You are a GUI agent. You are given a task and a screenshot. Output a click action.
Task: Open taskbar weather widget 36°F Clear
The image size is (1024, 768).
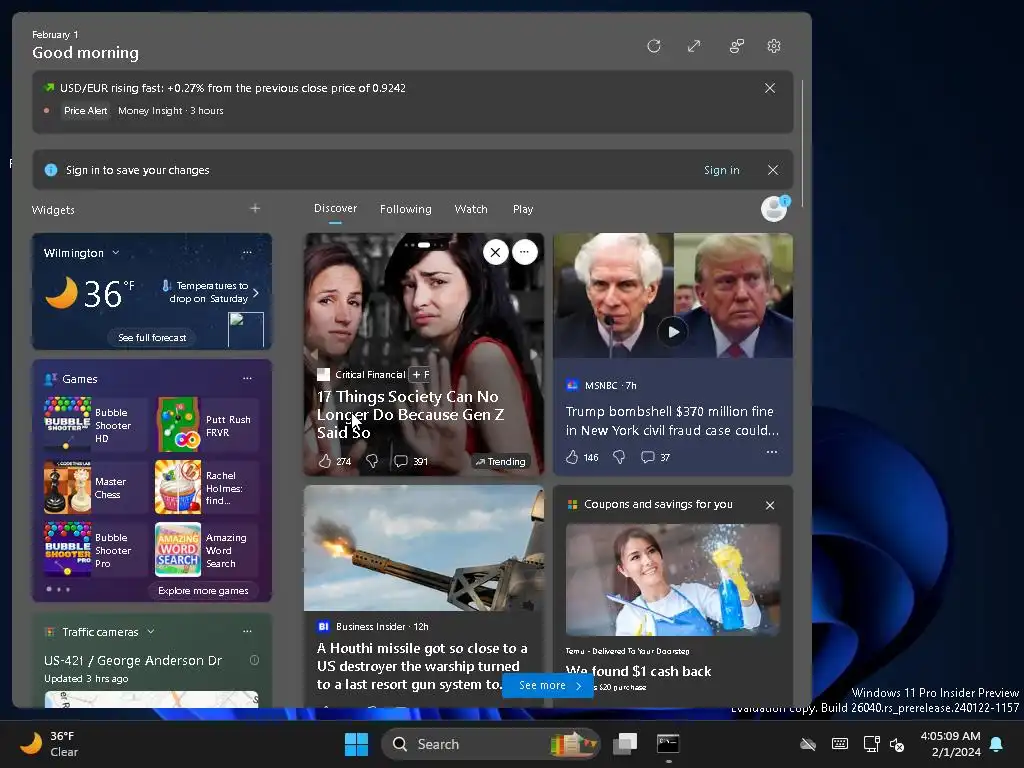tap(48, 744)
